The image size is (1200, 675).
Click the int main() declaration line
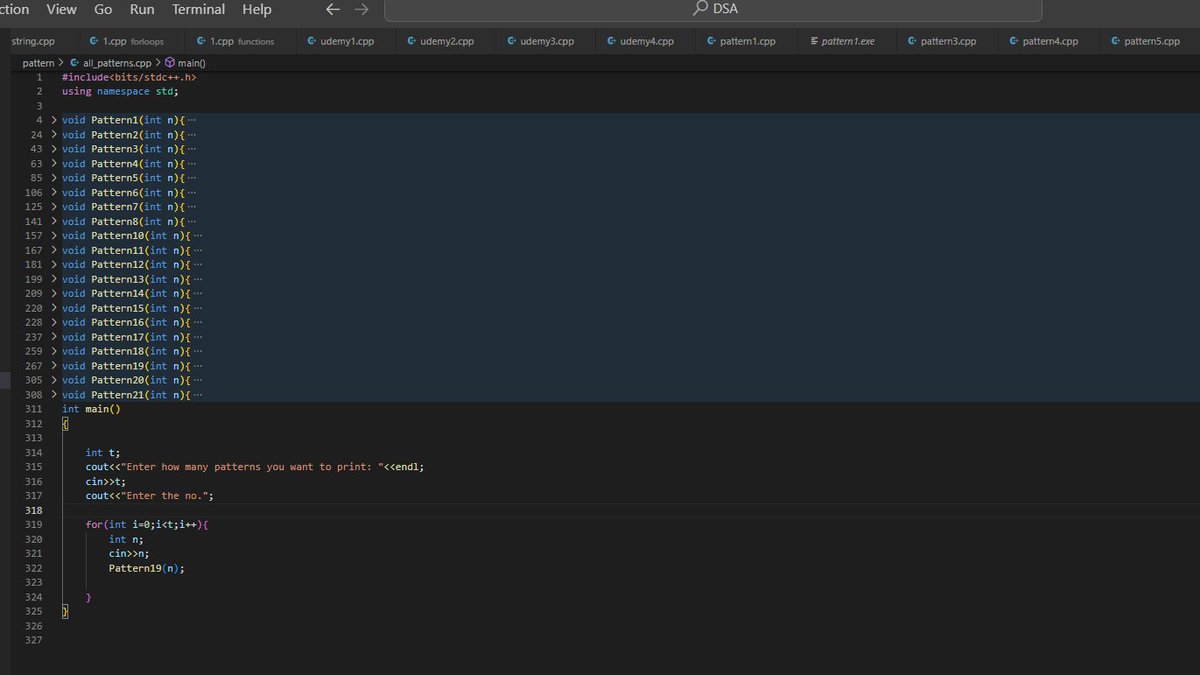(91, 409)
